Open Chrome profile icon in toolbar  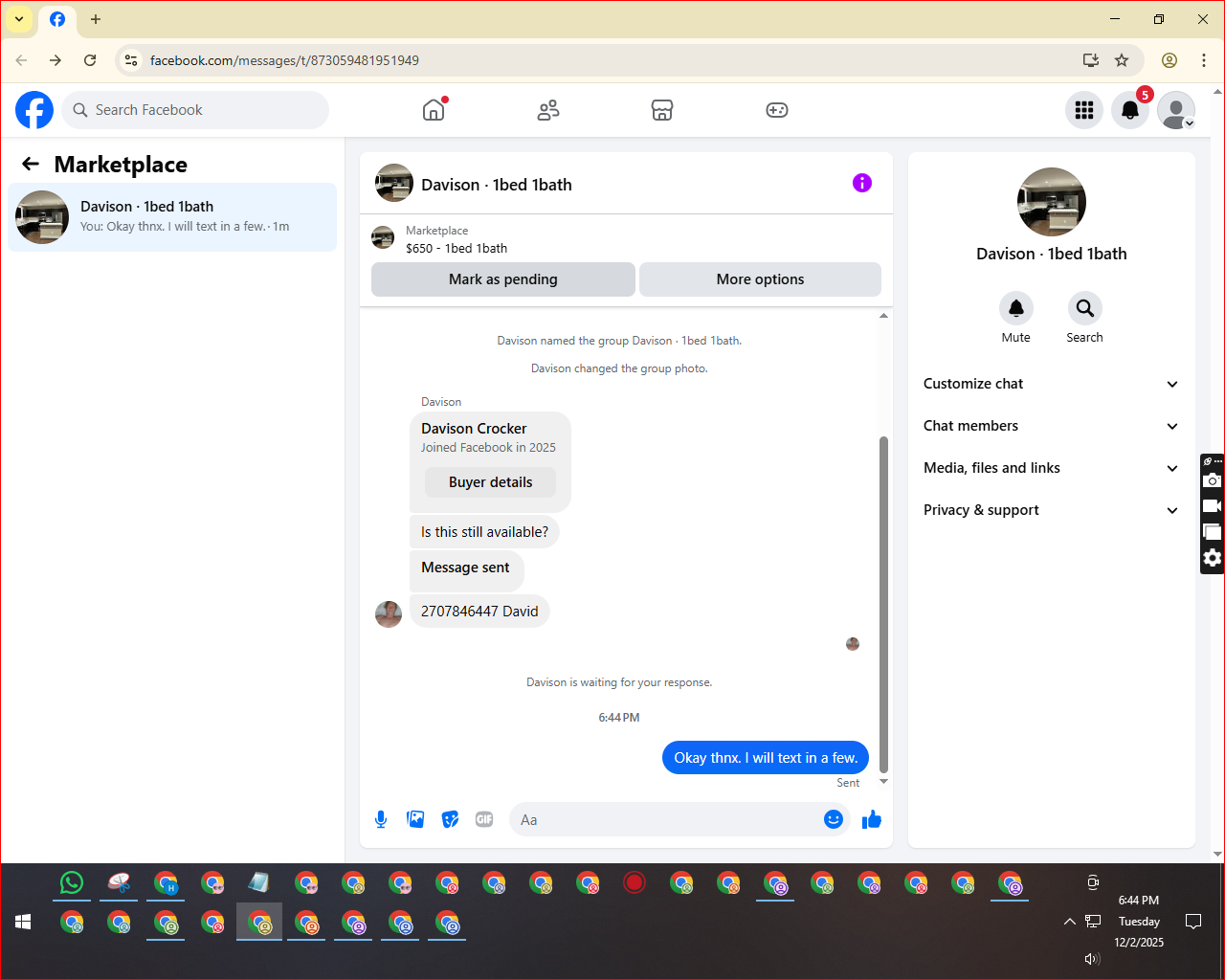1169,60
